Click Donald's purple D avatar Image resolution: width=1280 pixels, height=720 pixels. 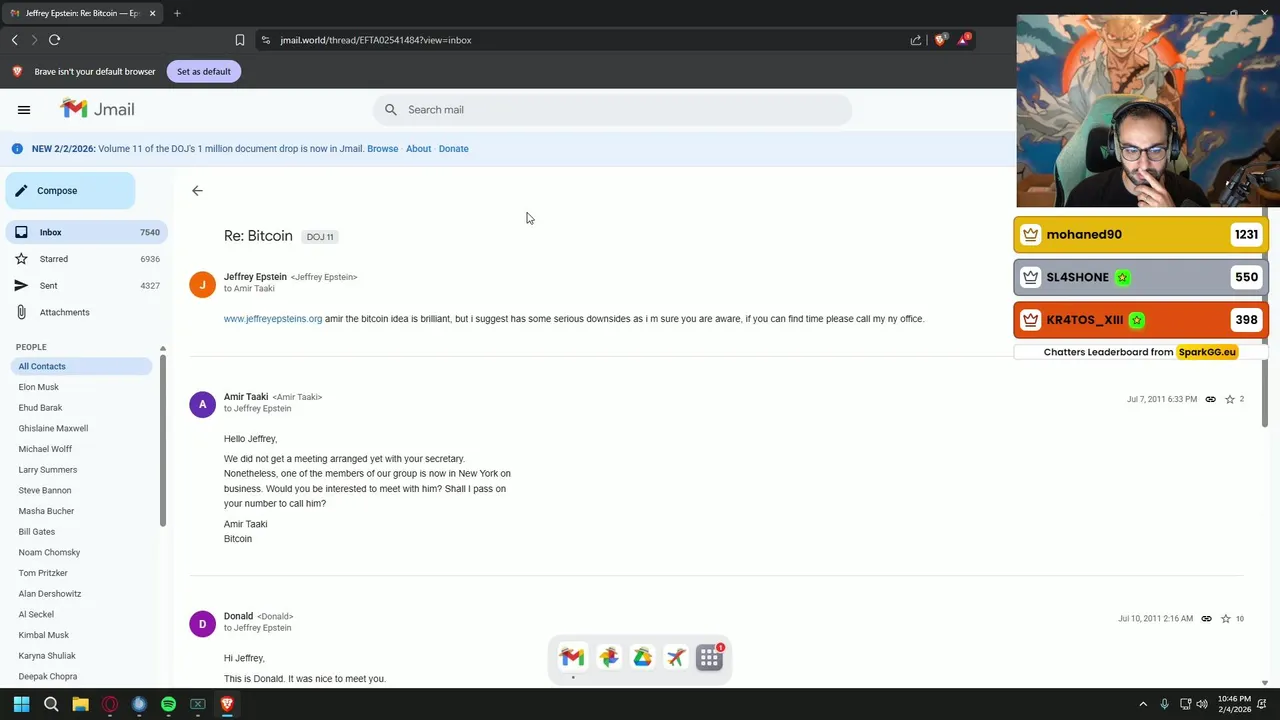(202, 624)
